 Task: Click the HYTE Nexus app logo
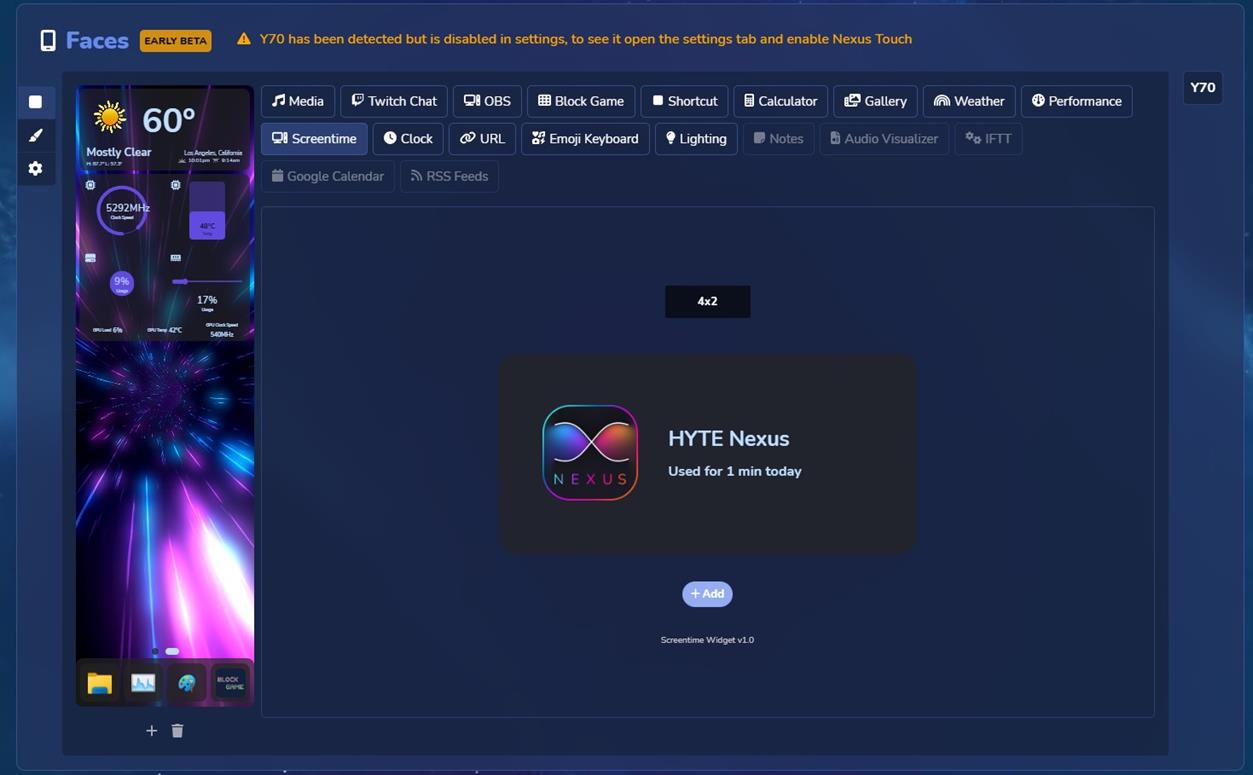coord(590,453)
